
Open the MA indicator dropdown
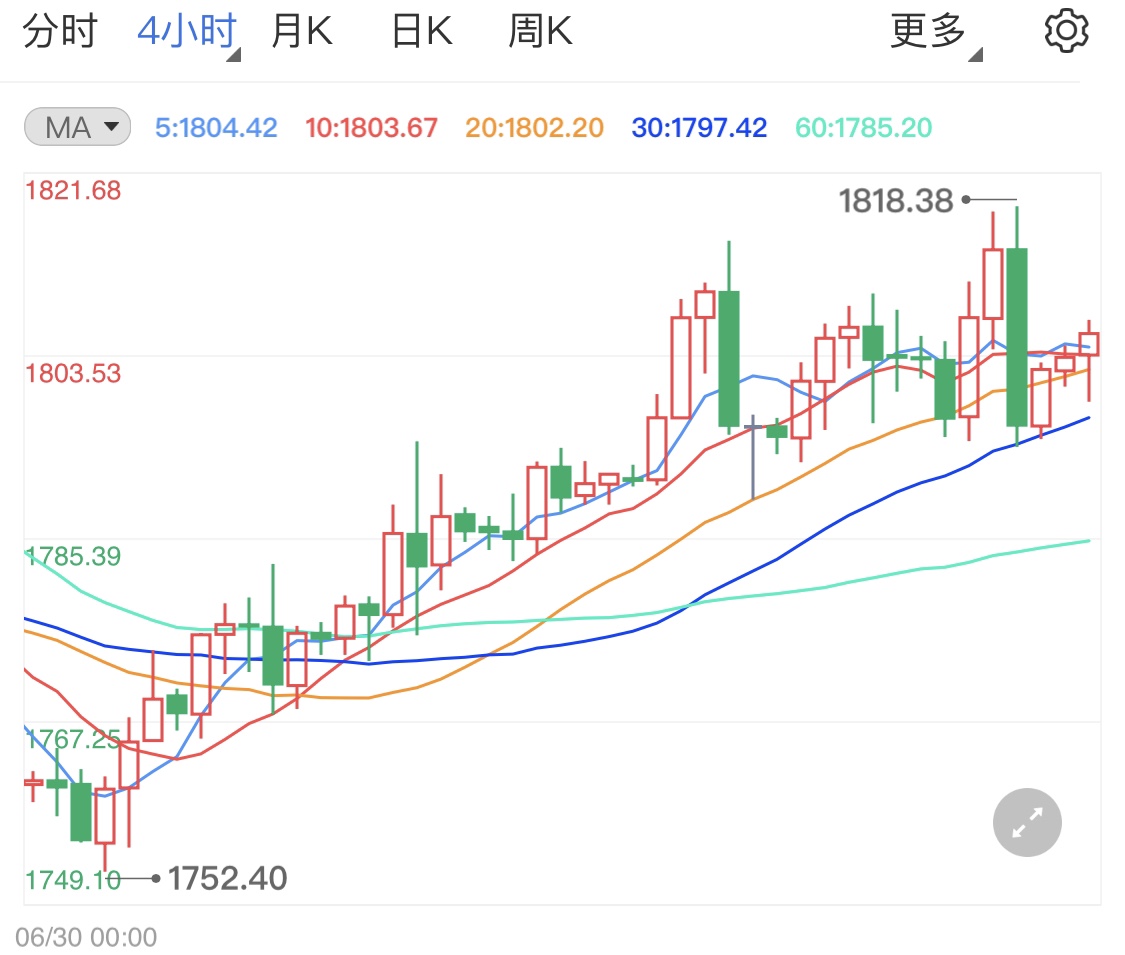click(x=77, y=127)
